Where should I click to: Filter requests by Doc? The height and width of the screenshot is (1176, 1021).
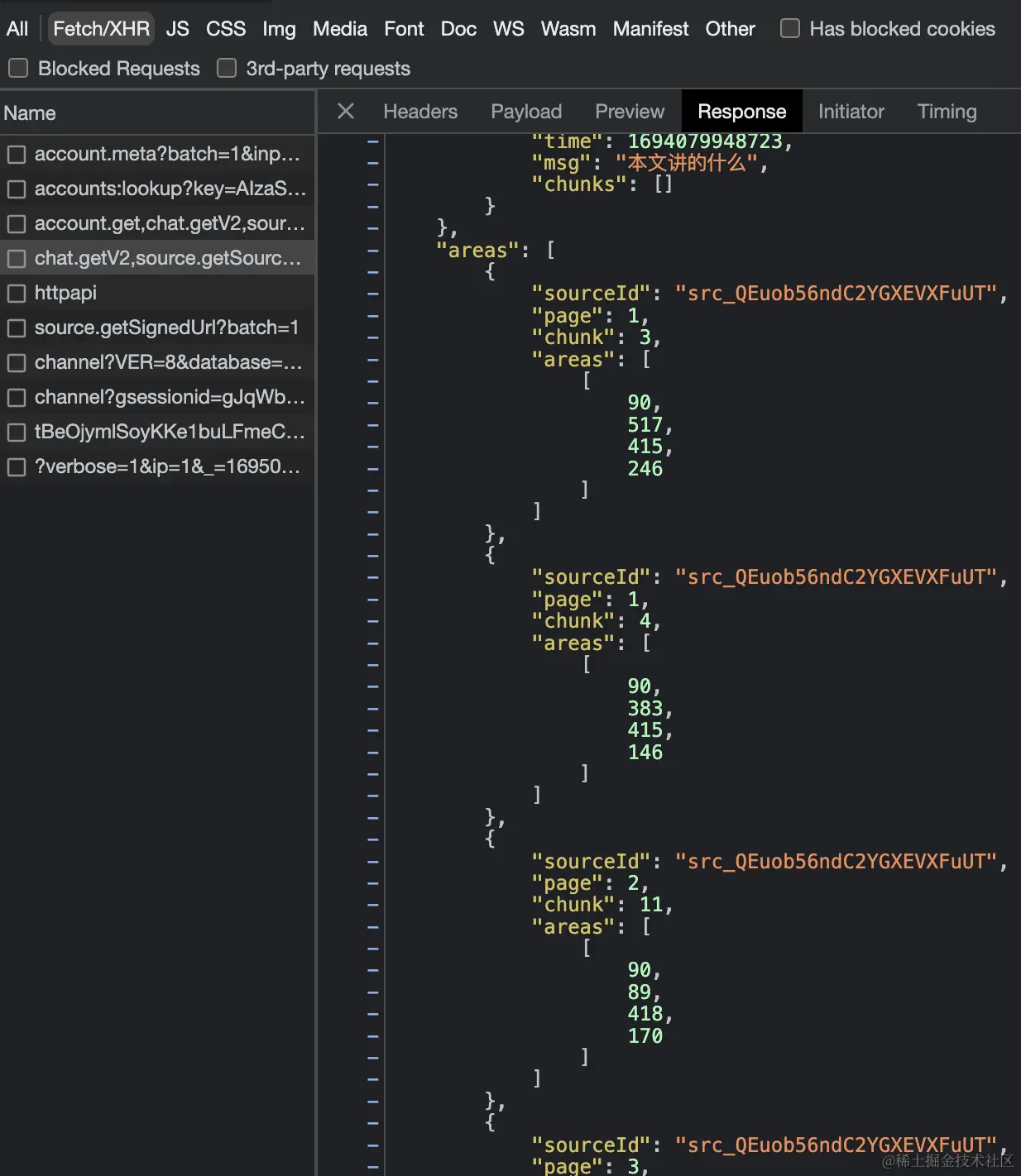pyautogui.click(x=458, y=29)
